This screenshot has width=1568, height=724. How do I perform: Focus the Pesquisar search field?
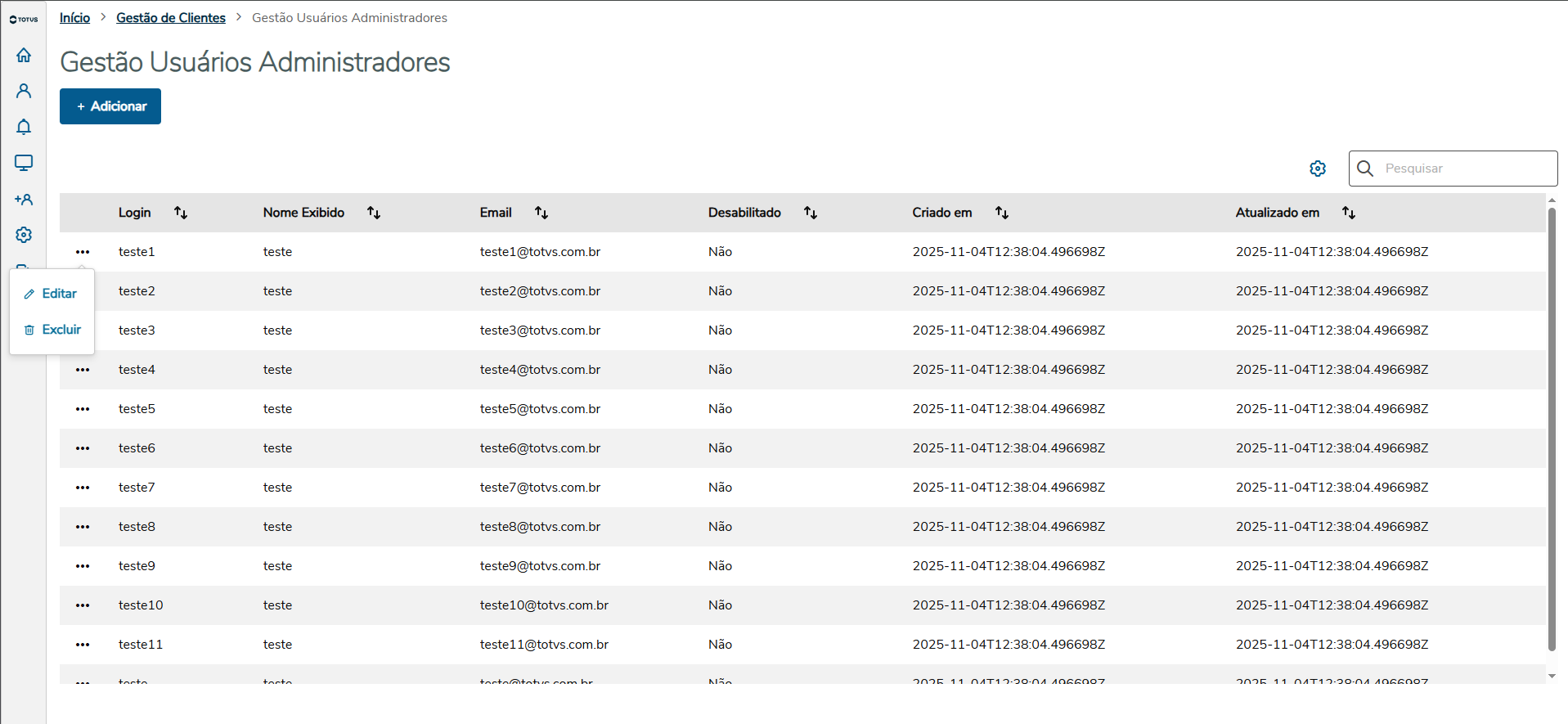pos(1464,169)
